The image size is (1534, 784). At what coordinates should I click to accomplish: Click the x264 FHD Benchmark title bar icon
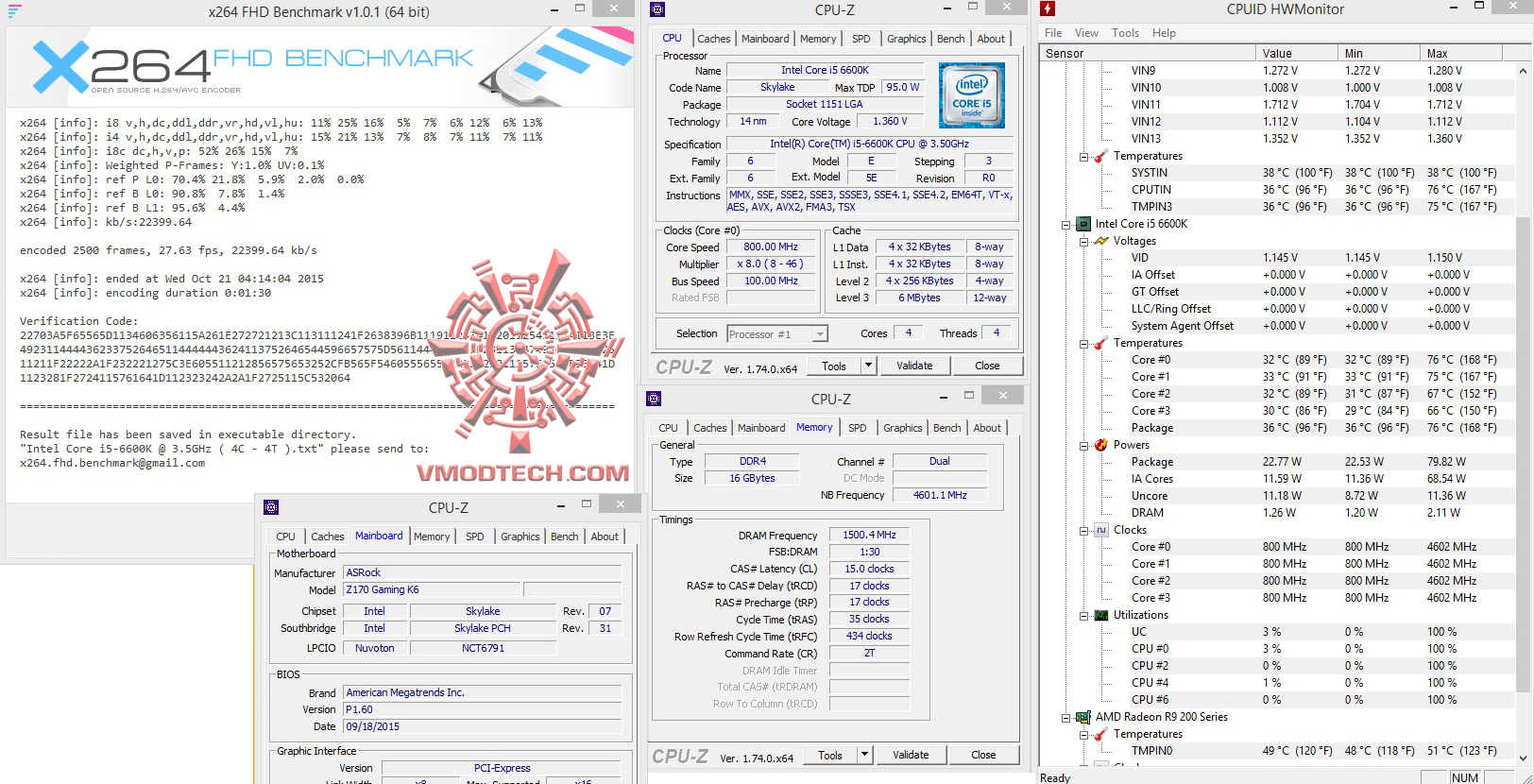click(x=14, y=10)
